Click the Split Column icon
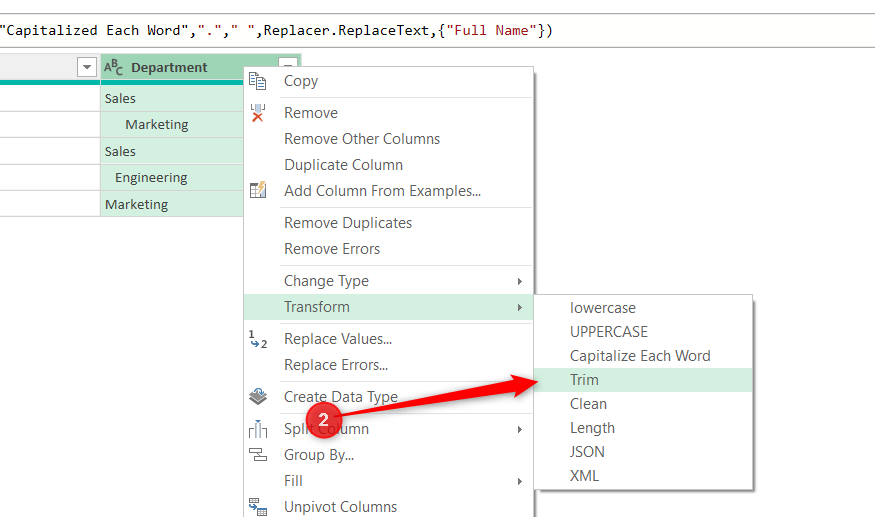Viewport: 875px width, 517px height. click(258, 429)
